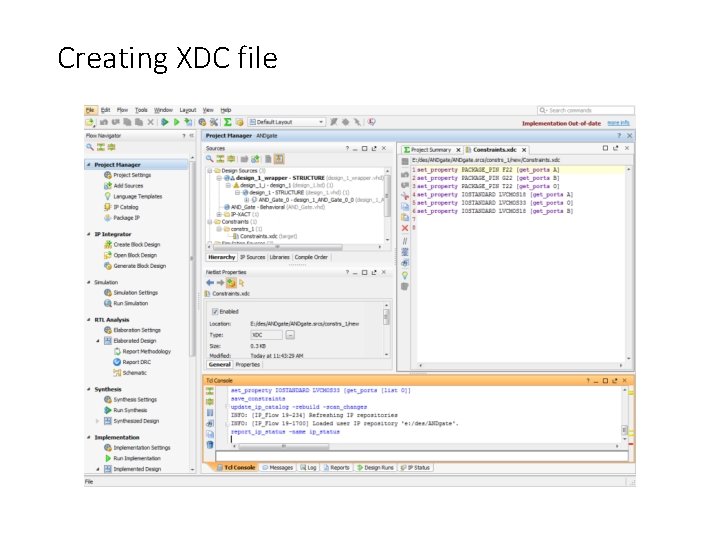Screen dimensions: 720x540
Task: Click Elaborated Design in Flow Navigator
Action: point(135,341)
